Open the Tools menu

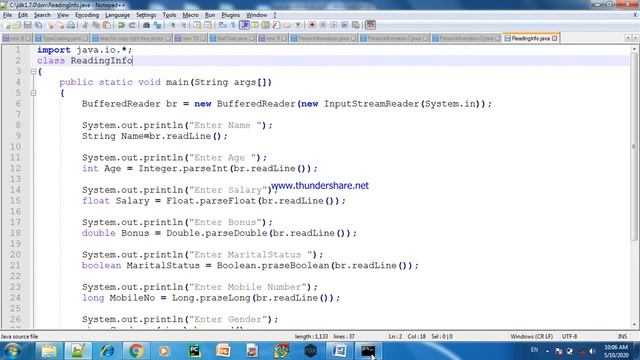click(169, 15)
